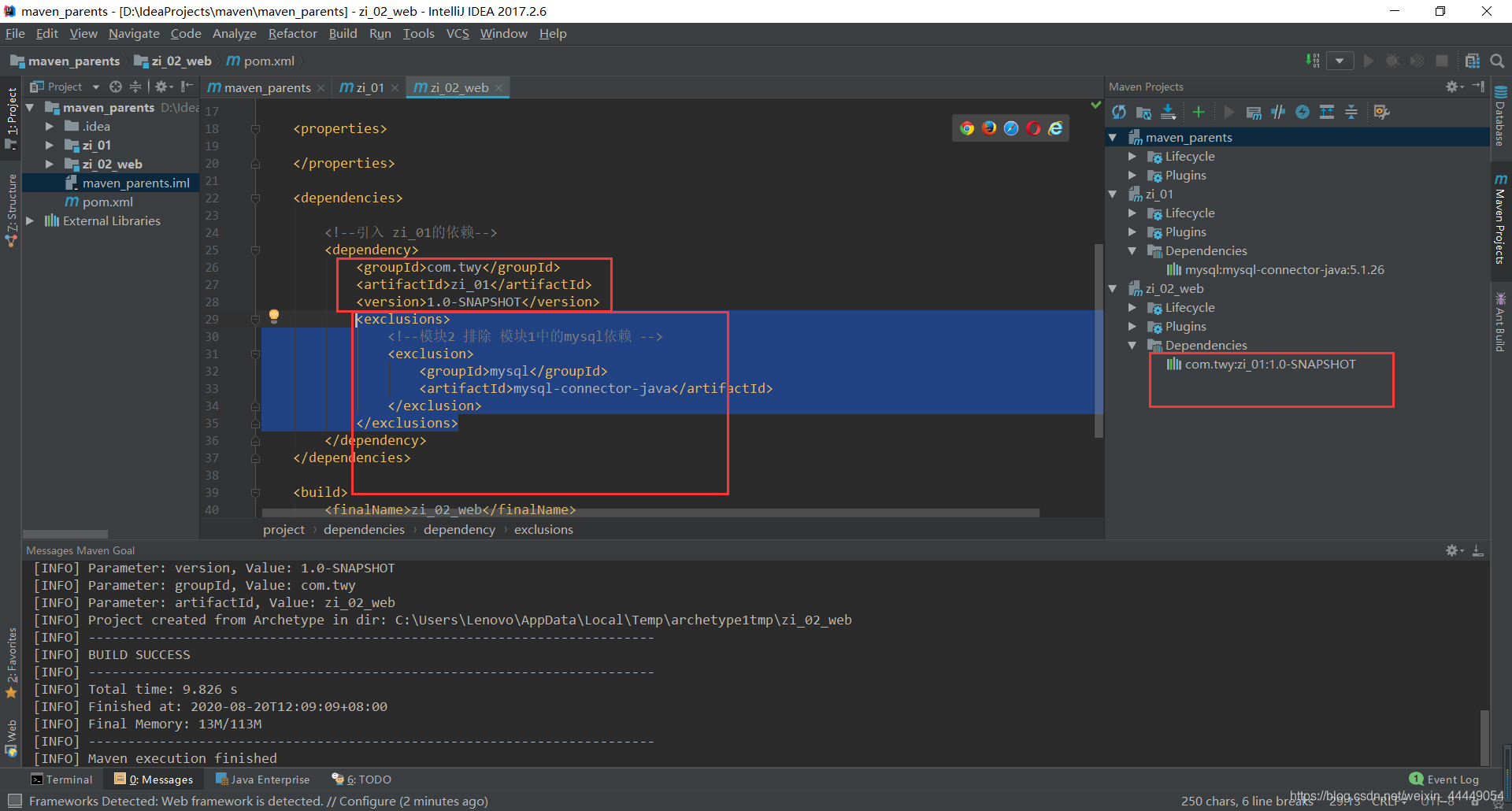This screenshot has width=1512, height=811.
Task: Hide the Messages panel
Action: coord(1478,550)
